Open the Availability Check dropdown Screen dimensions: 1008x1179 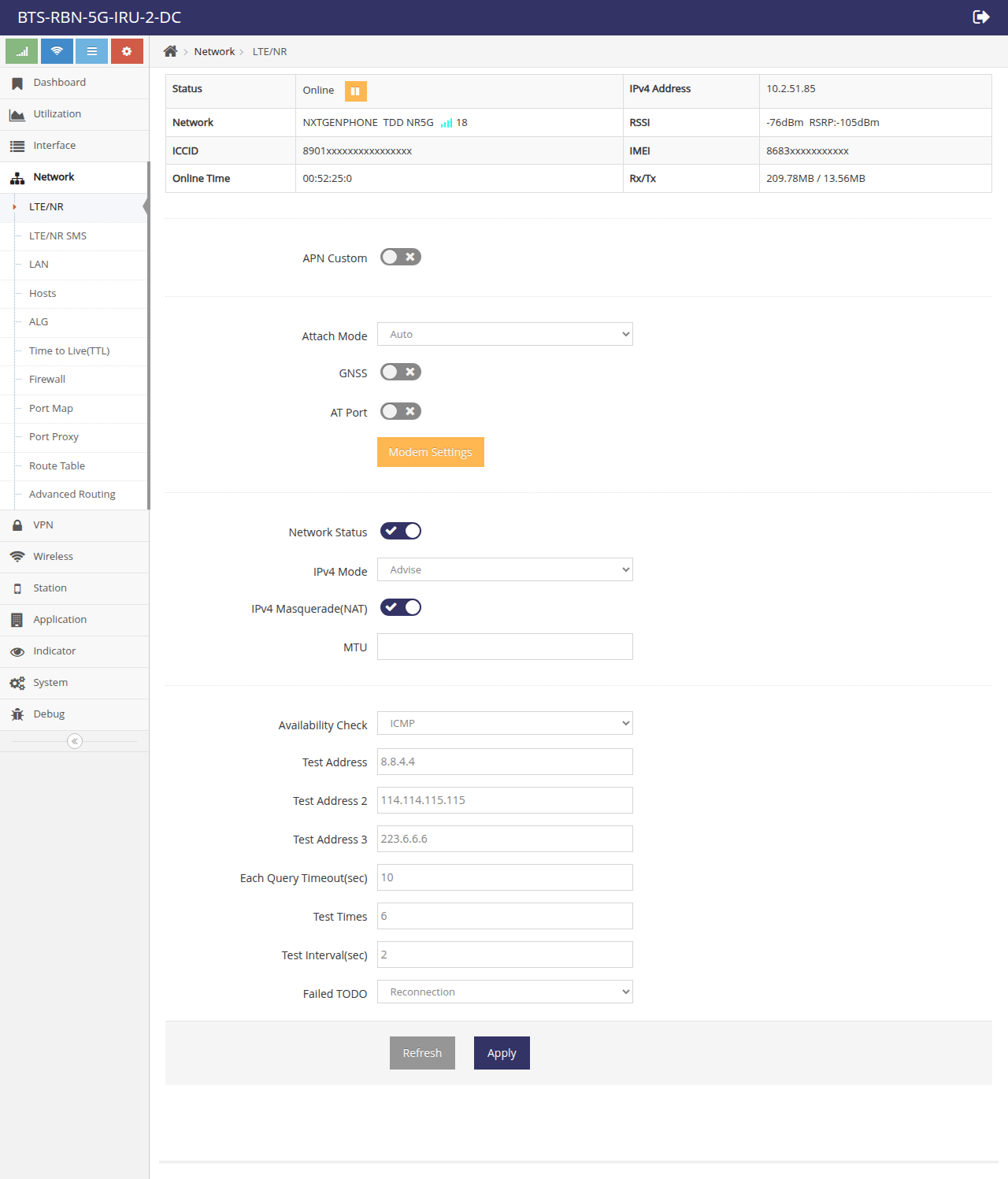505,723
